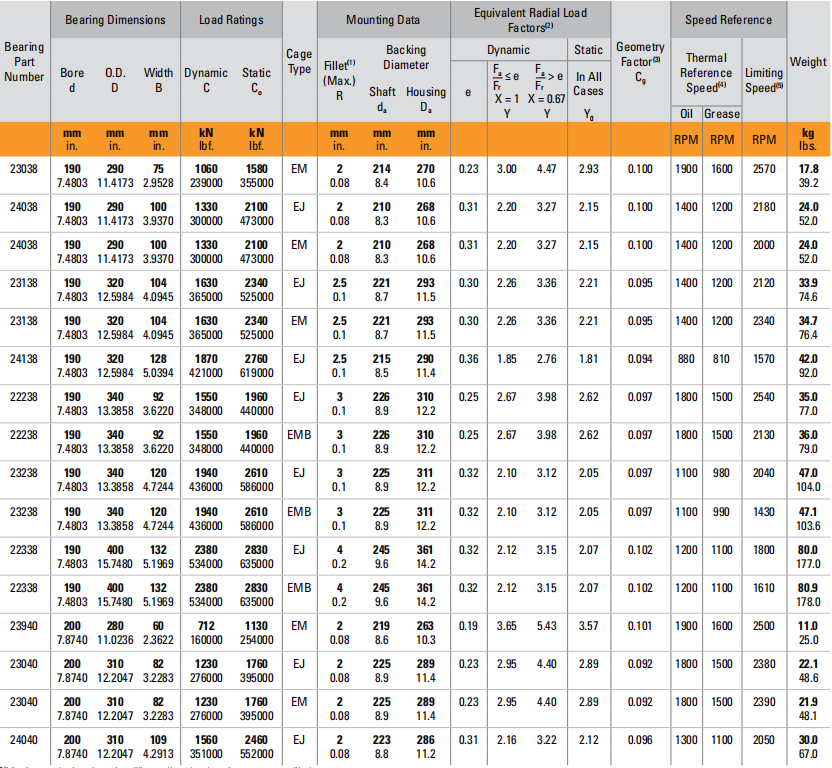Viewport: 832px width, 768px height.
Task: Click the 'Speed Reference' header
Action: (x=728, y=20)
